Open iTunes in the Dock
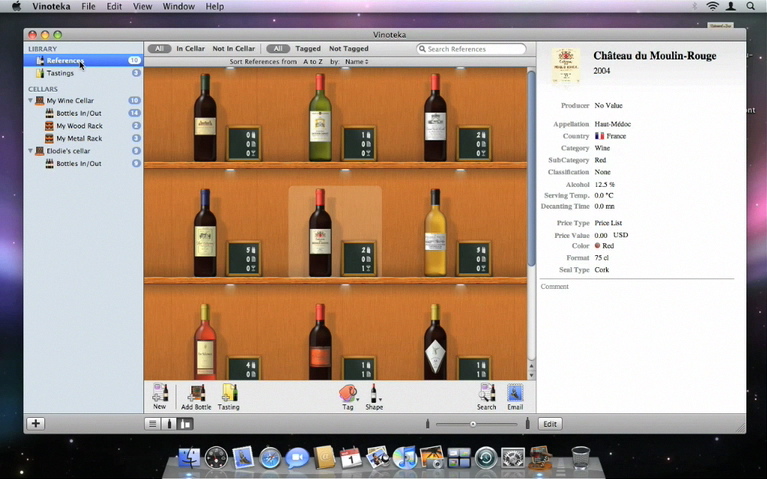767x479 pixels. tap(404, 458)
